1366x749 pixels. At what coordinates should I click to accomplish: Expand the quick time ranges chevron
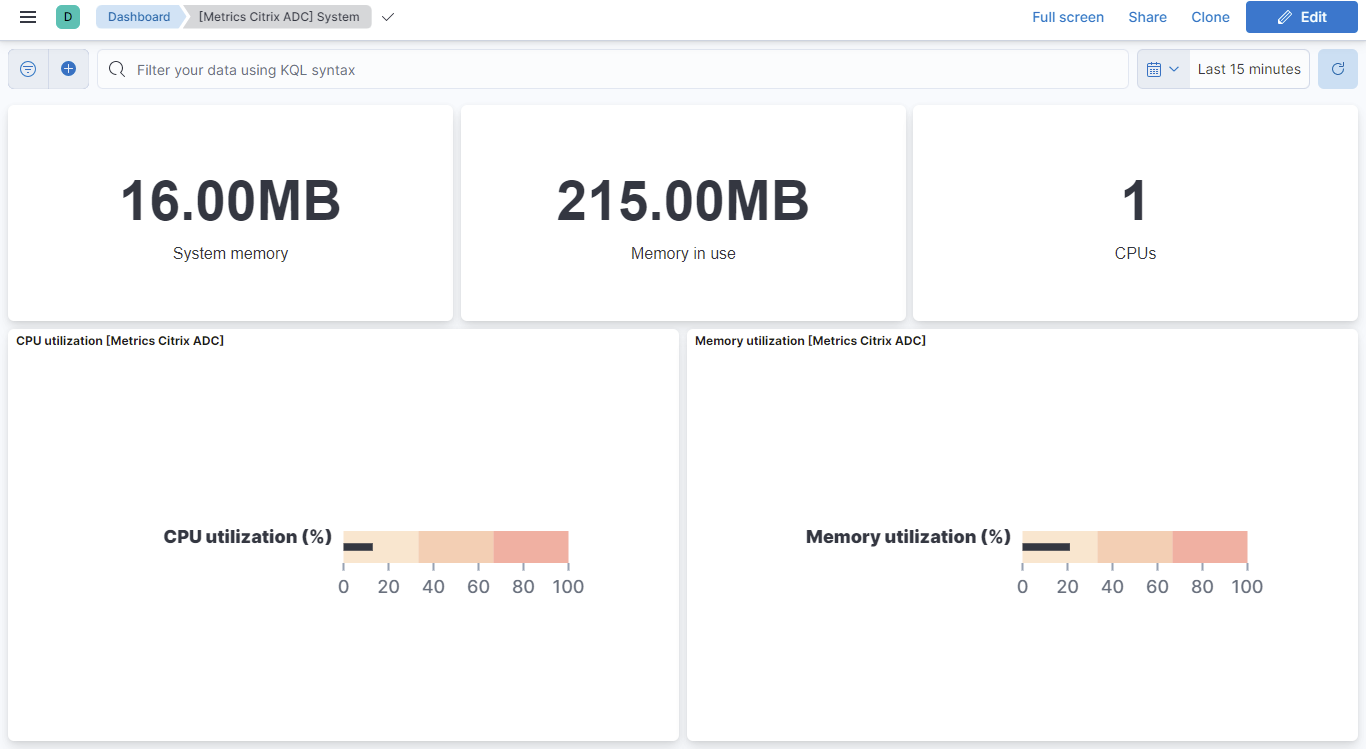coord(1174,68)
